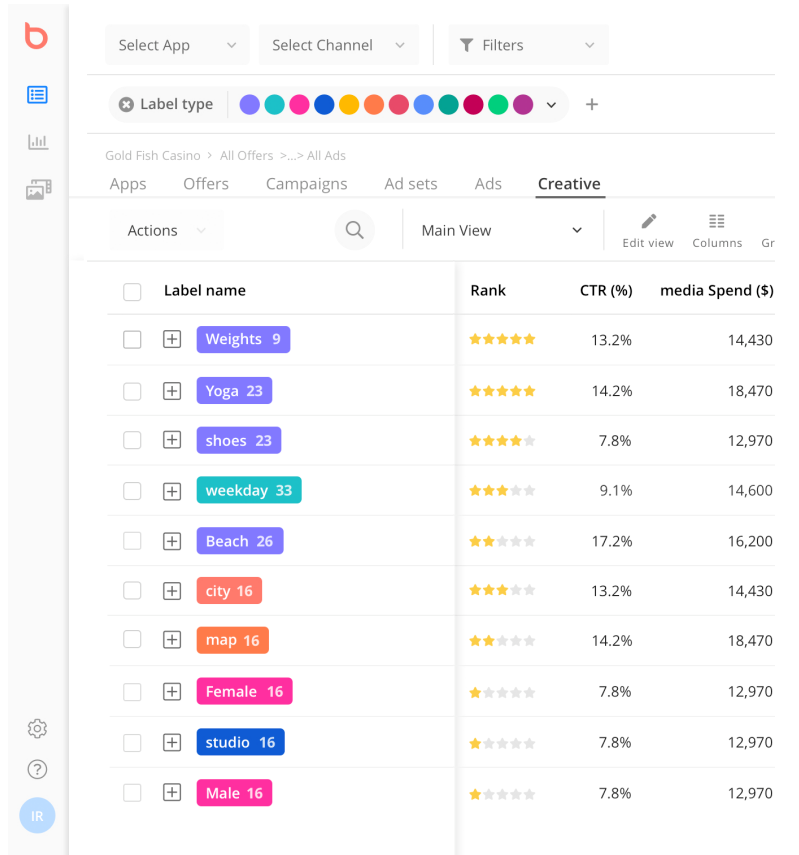The image size is (799, 855).
Task: Remove the Label type filter
Action: (126, 104)
